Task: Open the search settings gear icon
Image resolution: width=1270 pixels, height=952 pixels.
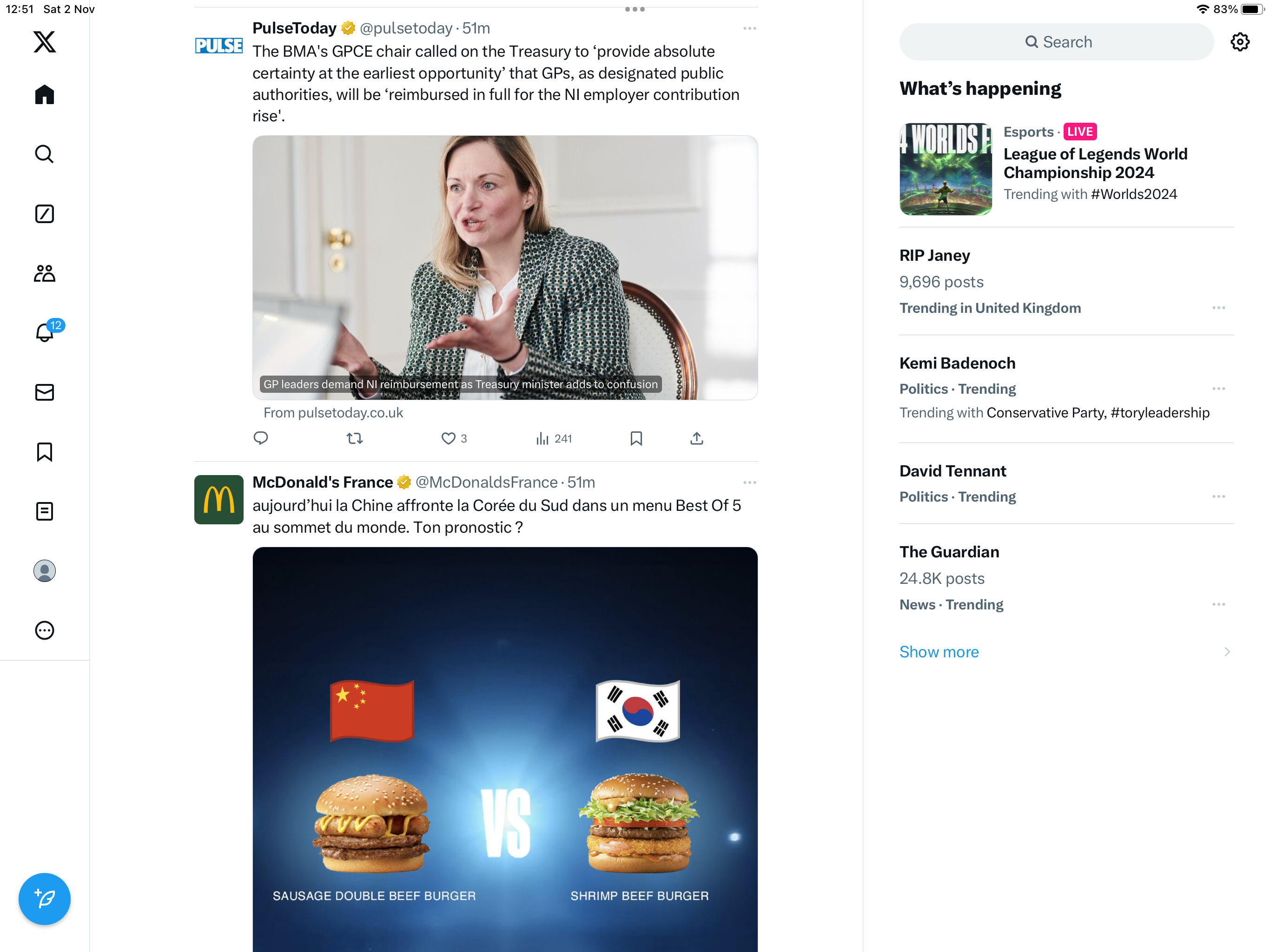Action: [x=1240, y=42]
